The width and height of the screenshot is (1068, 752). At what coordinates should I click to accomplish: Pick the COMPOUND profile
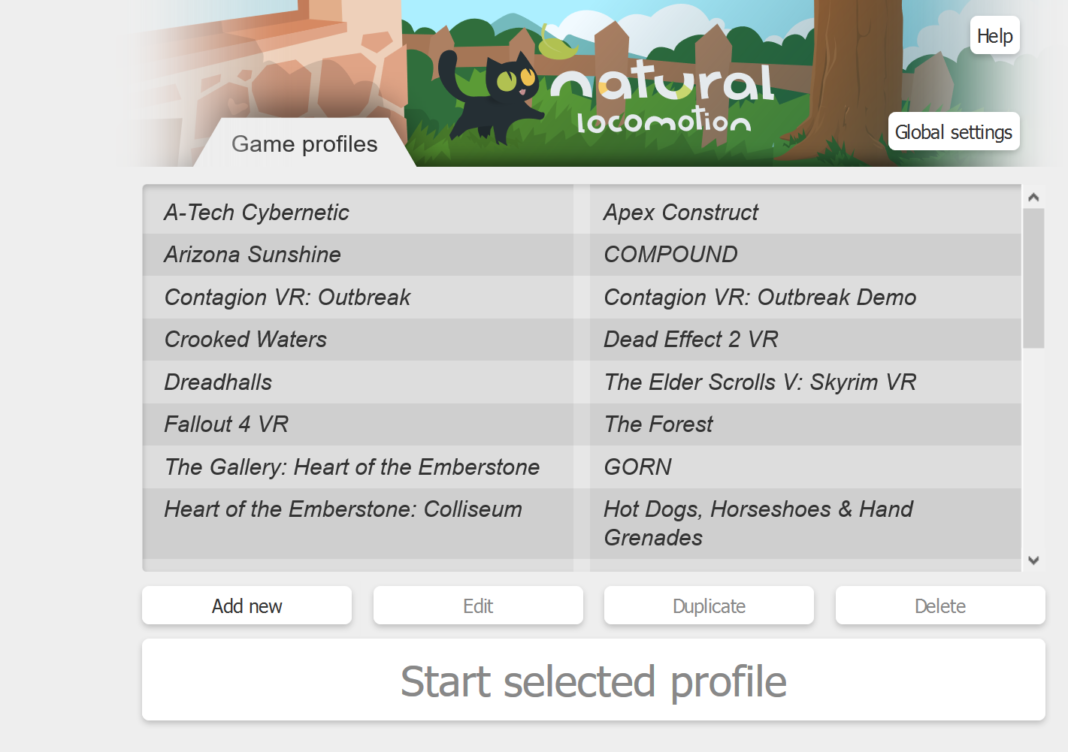point(671,254)
